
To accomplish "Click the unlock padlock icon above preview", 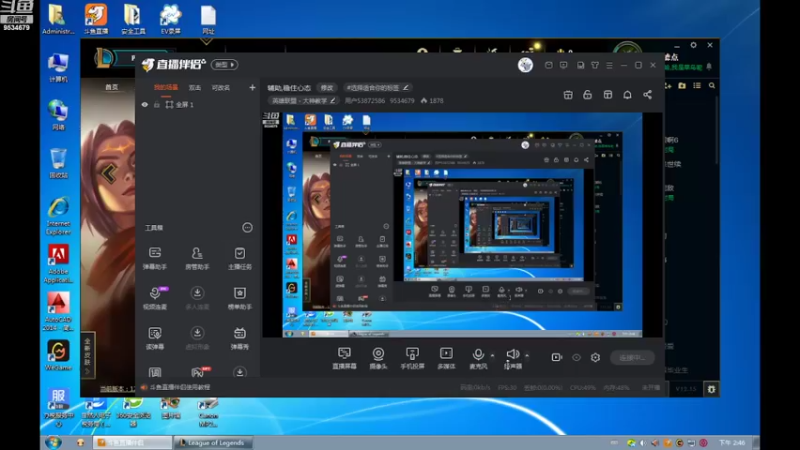I will 588,95.
